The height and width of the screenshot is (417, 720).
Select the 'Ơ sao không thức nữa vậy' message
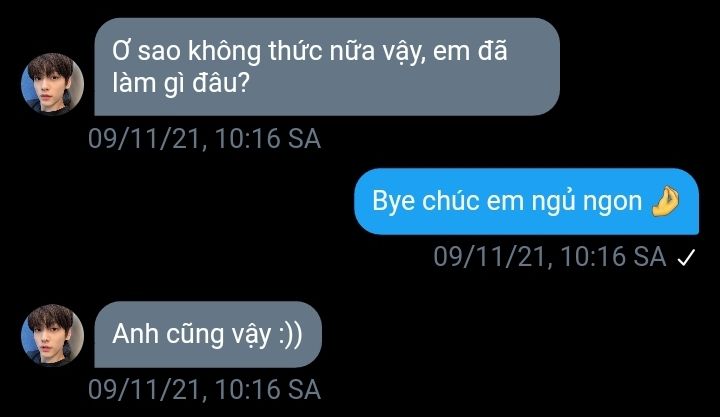[327, 67]
